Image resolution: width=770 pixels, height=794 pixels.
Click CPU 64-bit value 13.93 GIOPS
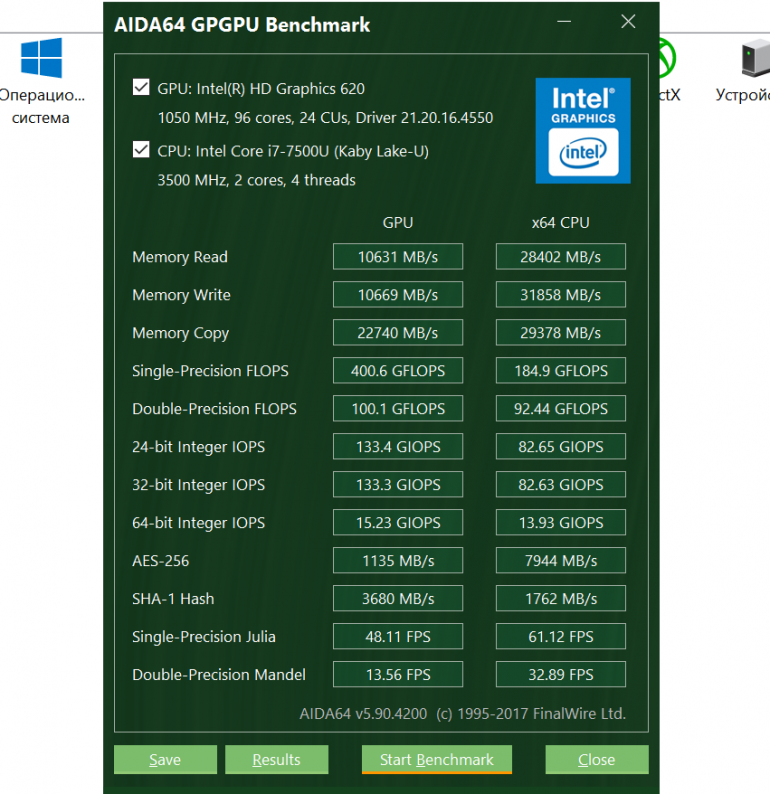point(560,523)
